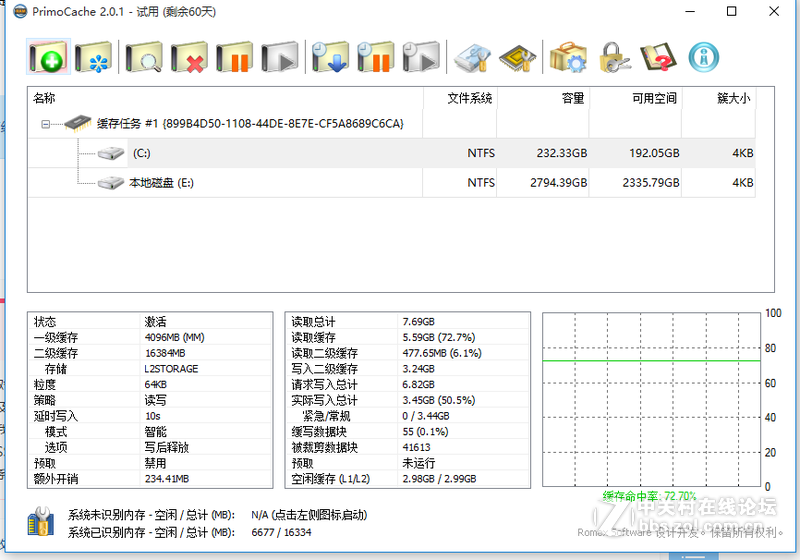Sort by 容量 column header
The width and height of the screenshot is (800, 560).
543,98
